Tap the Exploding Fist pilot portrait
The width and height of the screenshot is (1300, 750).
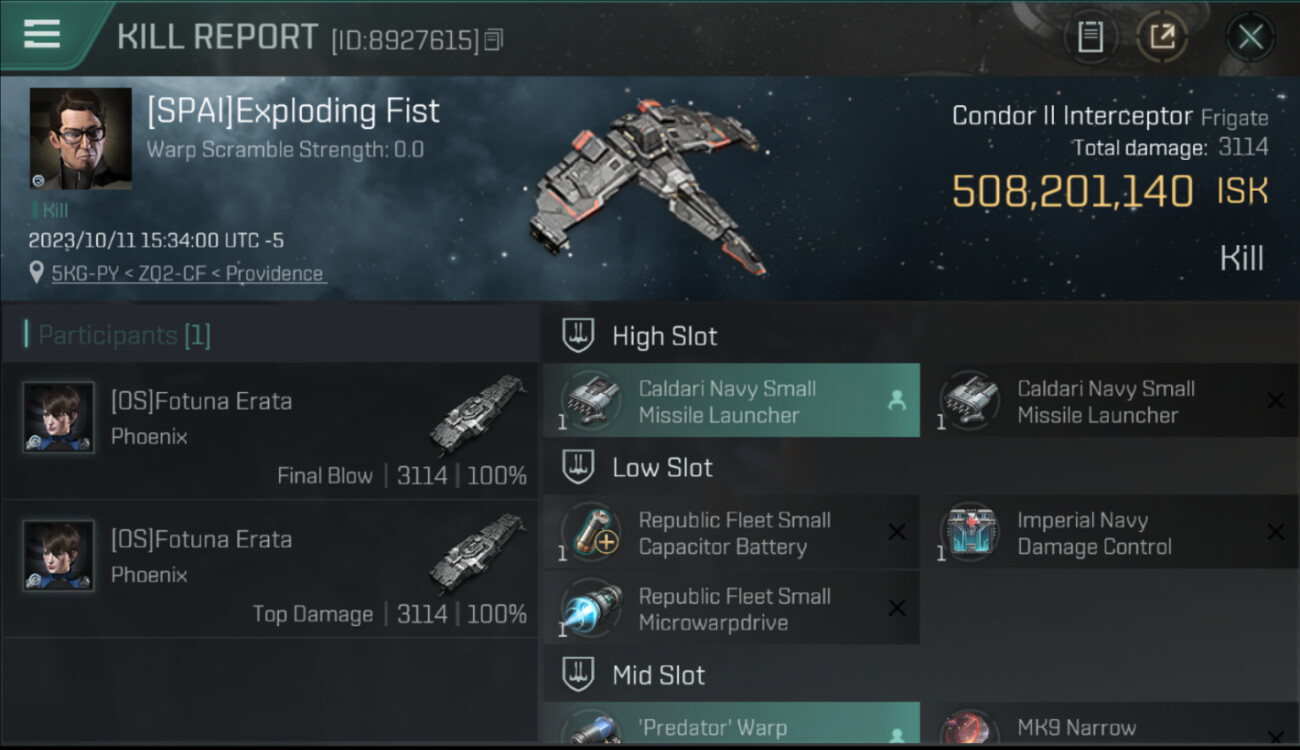point(80,138)
